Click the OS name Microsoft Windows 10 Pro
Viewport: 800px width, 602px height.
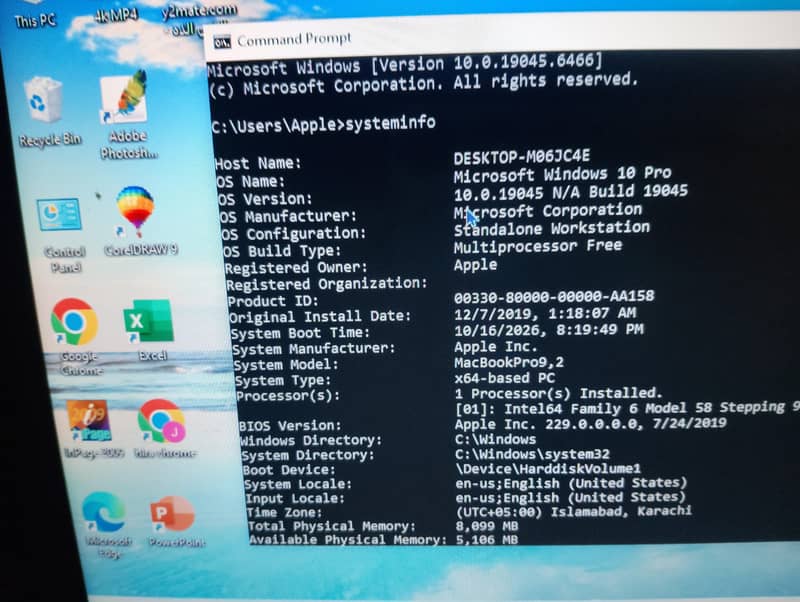[562, 174]
